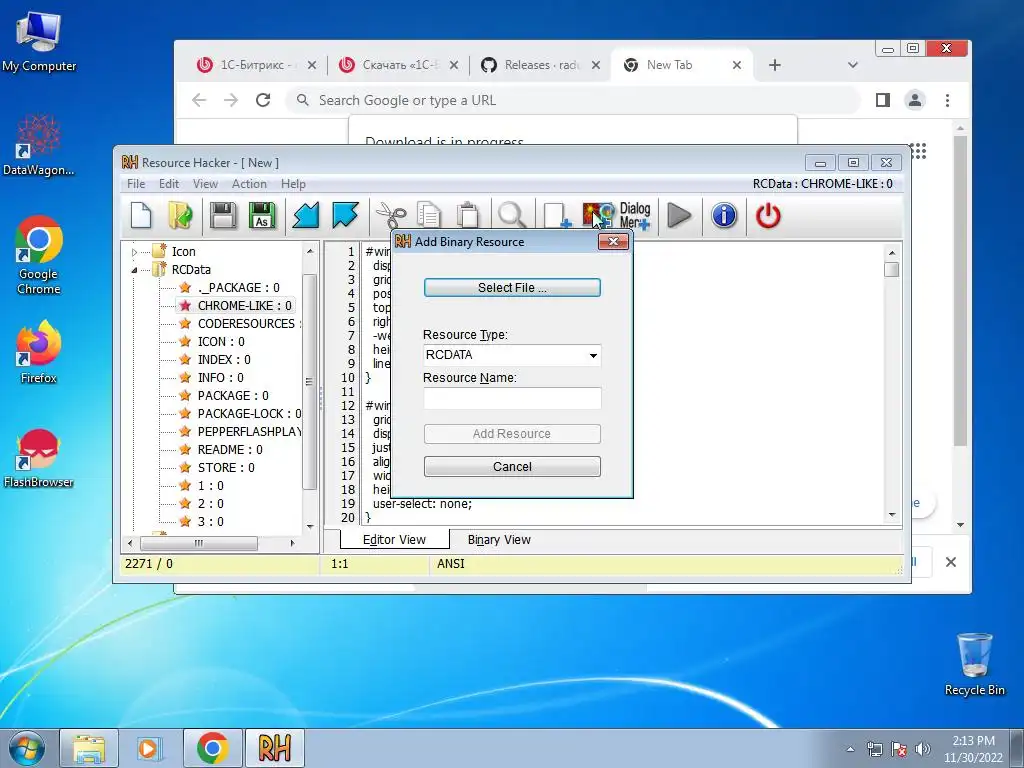
Task: Open Chrome's tab search chevron
Action: pyautogui.click(x=852, y=65)
